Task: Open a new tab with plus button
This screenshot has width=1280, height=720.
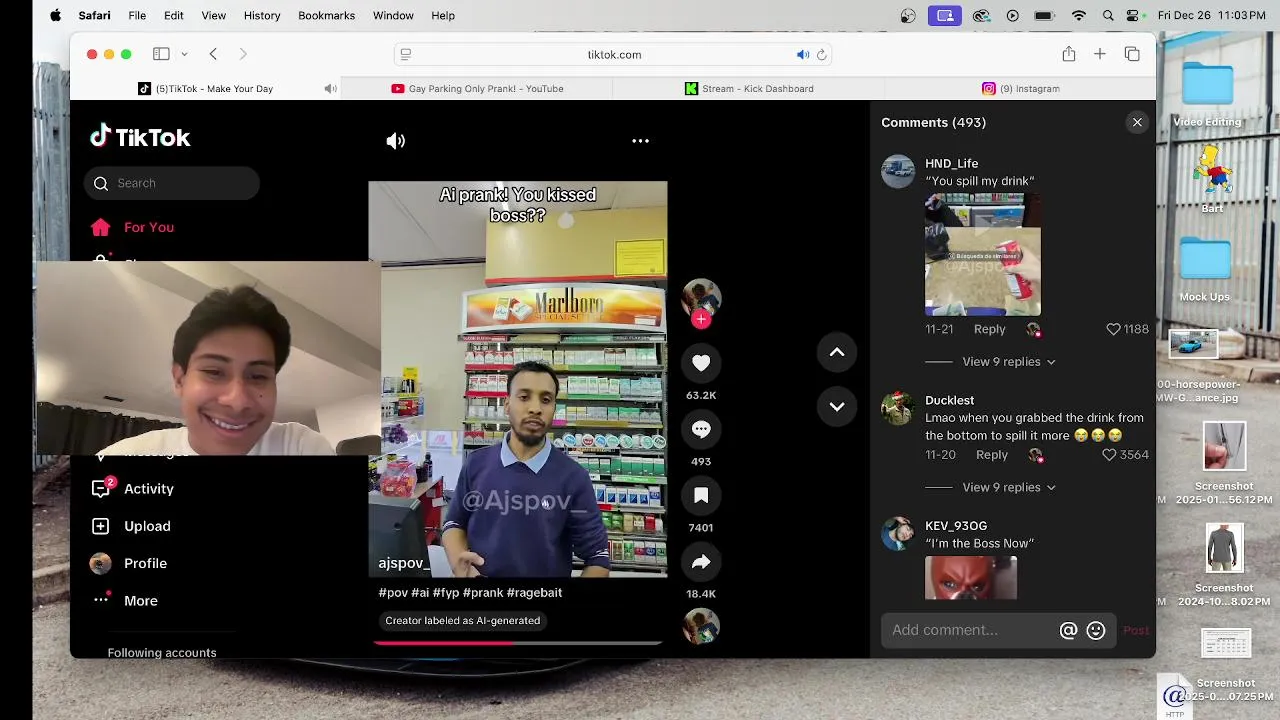Action: 1100,54
